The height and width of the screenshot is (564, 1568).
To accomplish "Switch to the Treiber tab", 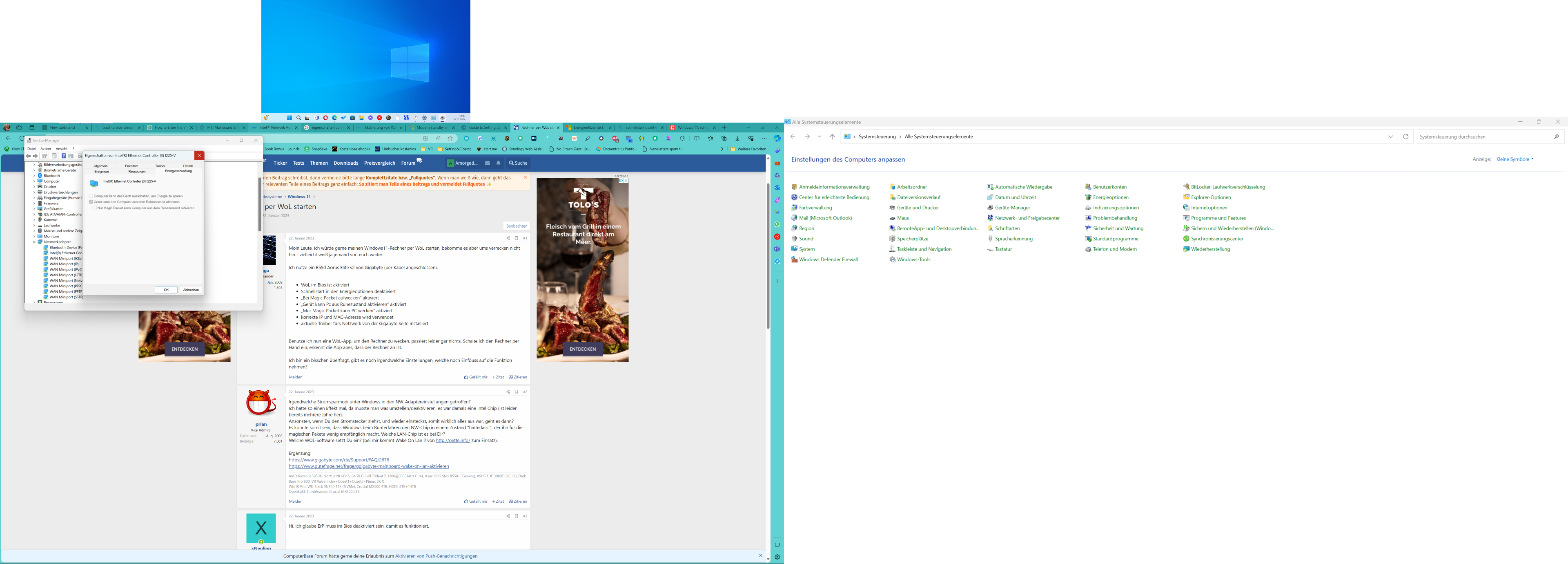I will 160,166.
